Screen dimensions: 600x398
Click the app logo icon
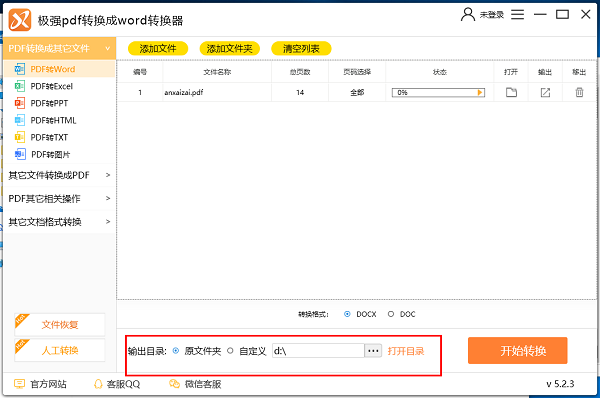20,20
